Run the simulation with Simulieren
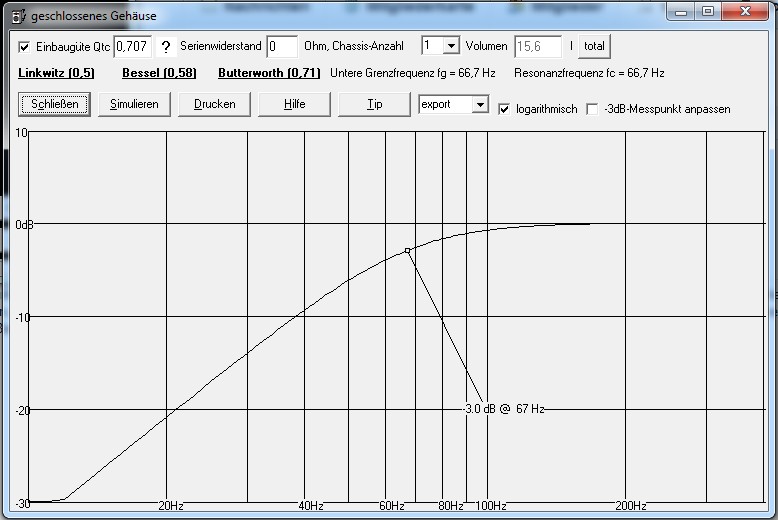Image resolution: width=778 pixels, height=520 pixels. [x=134, y=104]
